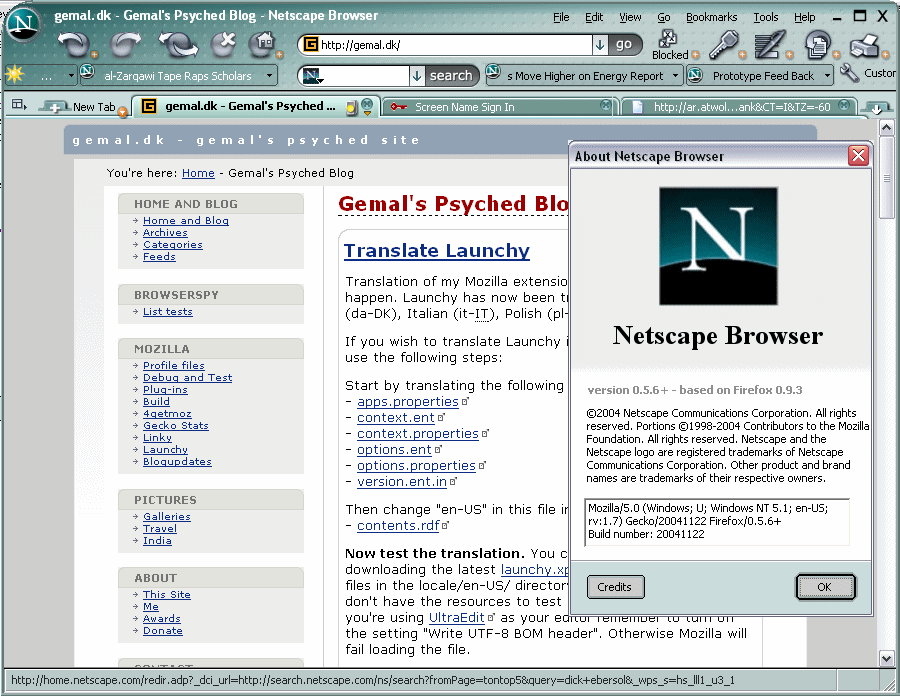Open the search box dropdown arrow
The width and height of the screenshot is (900, 696).
click(417, 76)
